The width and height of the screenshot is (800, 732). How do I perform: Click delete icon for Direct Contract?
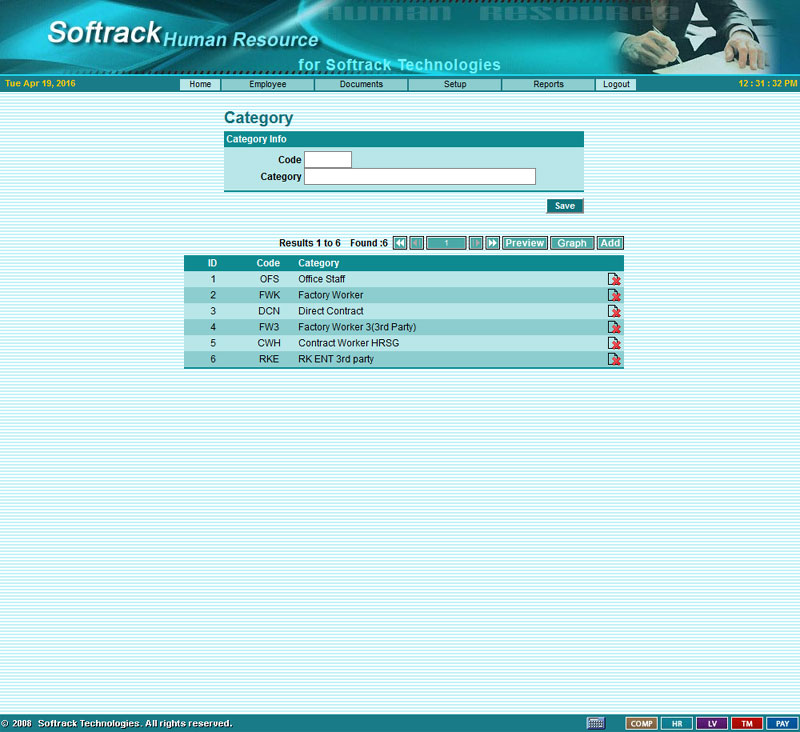[614, 311]
